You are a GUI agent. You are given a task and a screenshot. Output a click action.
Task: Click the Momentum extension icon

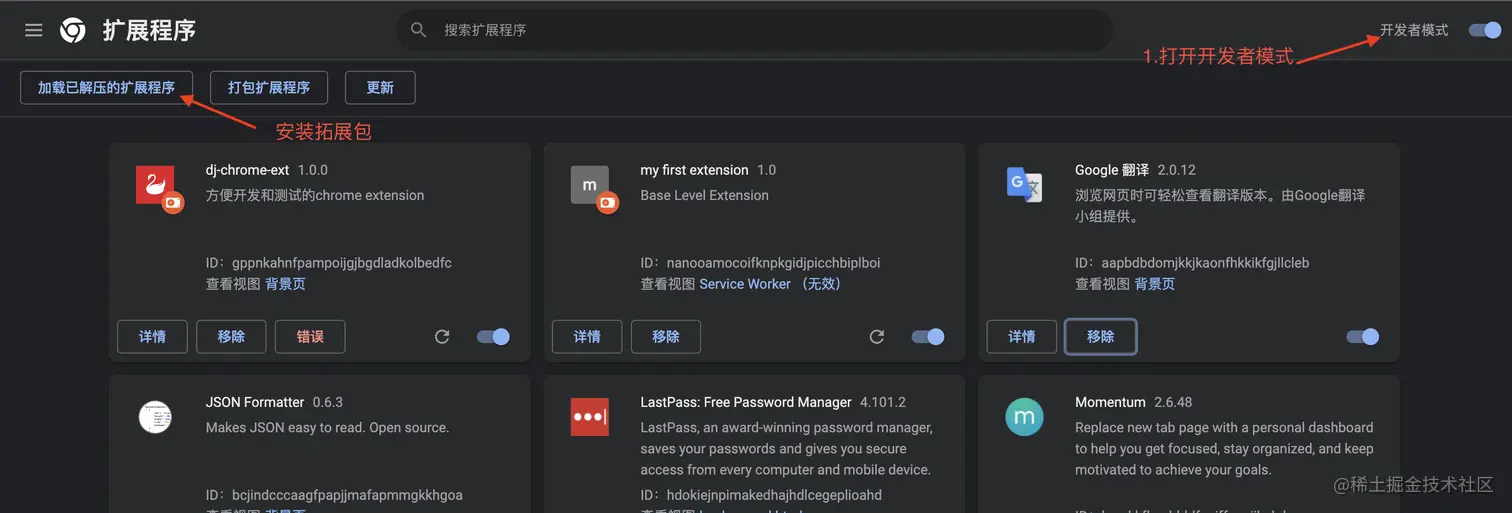click(1024, 417)
